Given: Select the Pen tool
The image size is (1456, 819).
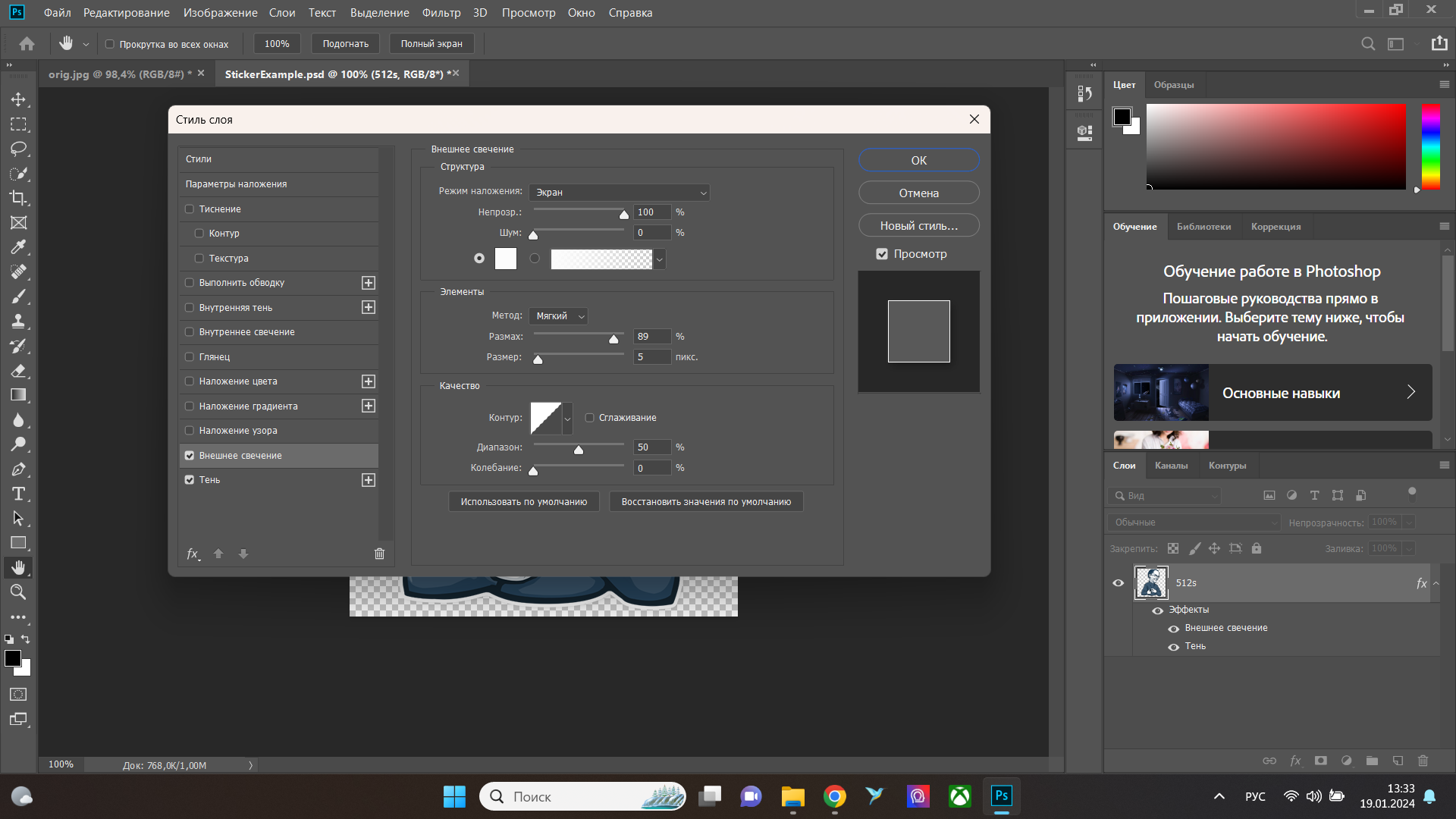Looking at the screenshot, I should click(18, 469).
